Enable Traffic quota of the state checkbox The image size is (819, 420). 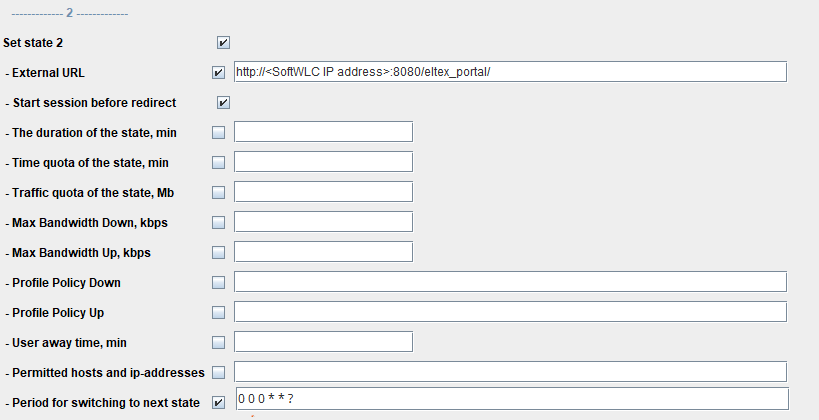219,193
